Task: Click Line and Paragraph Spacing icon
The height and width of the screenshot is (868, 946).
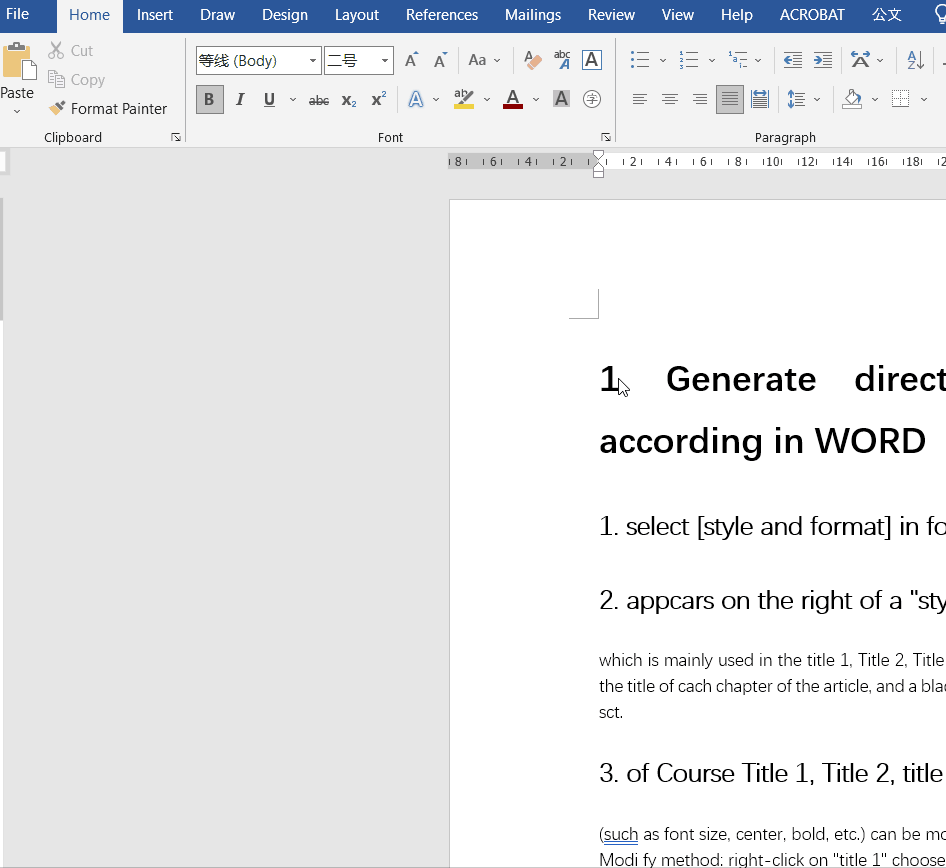Action: pyautogui.click(x=796, y=100)
